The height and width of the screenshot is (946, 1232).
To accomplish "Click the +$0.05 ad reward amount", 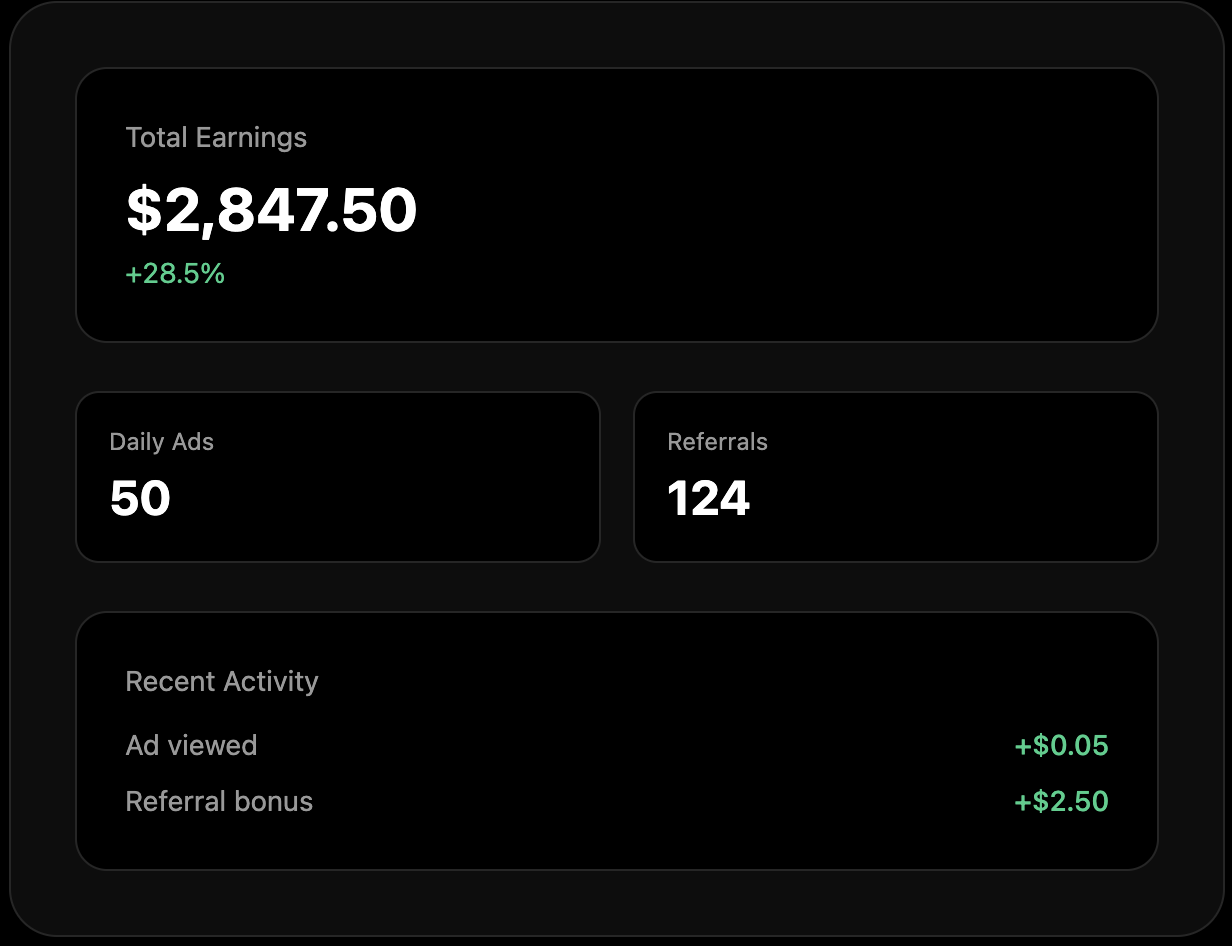I will [x=1061, y=746].
